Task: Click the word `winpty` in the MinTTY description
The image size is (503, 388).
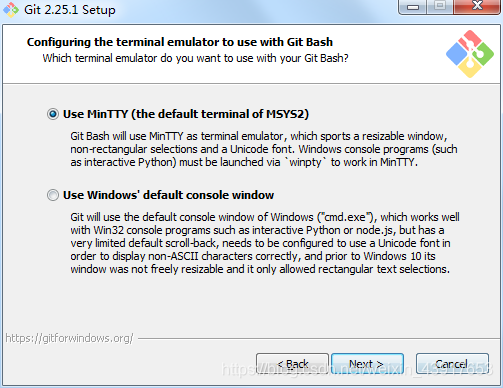Action: click(305, 162)
